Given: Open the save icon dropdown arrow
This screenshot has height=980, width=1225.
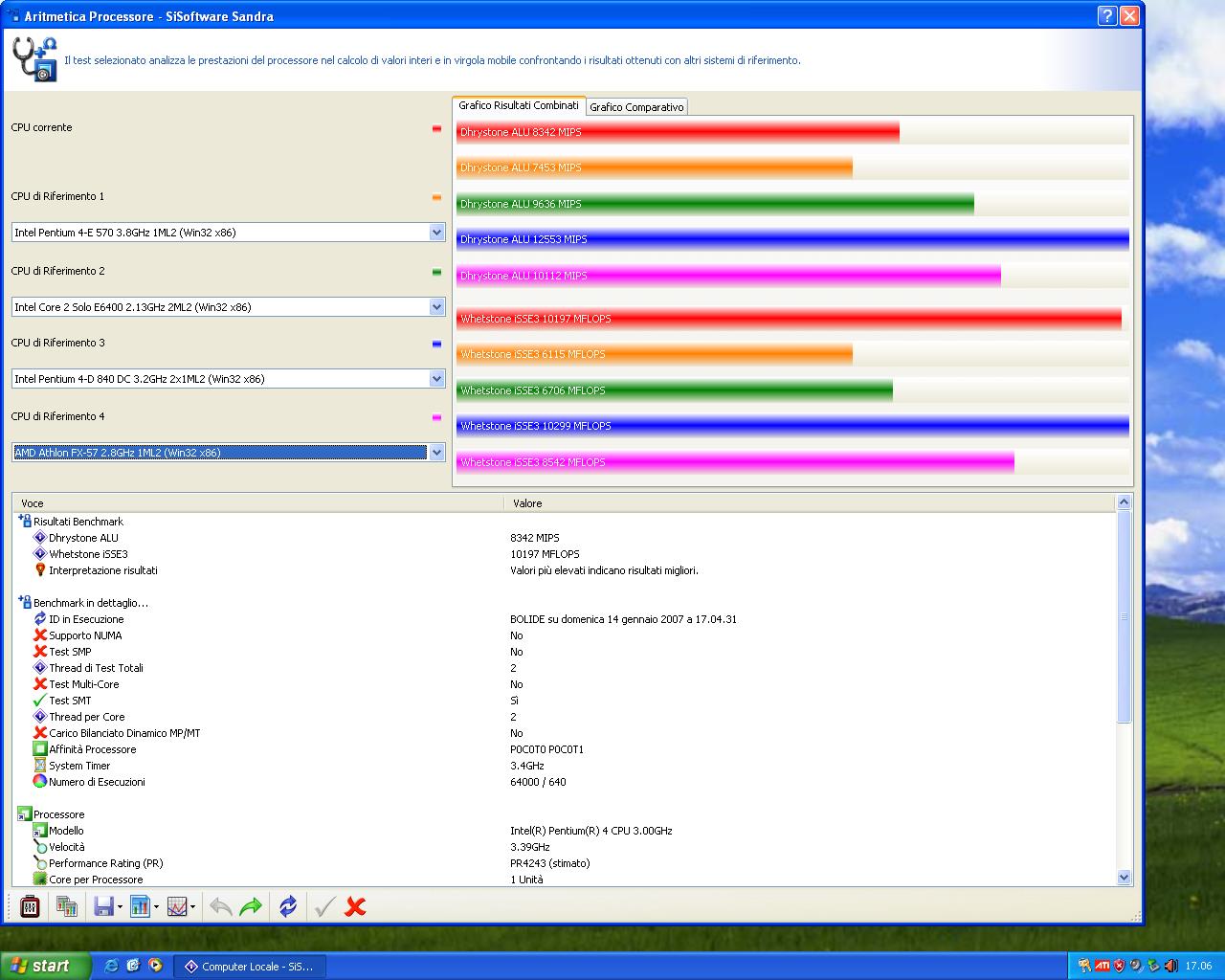Looking at the screenshot, I should tap(119, 906).
